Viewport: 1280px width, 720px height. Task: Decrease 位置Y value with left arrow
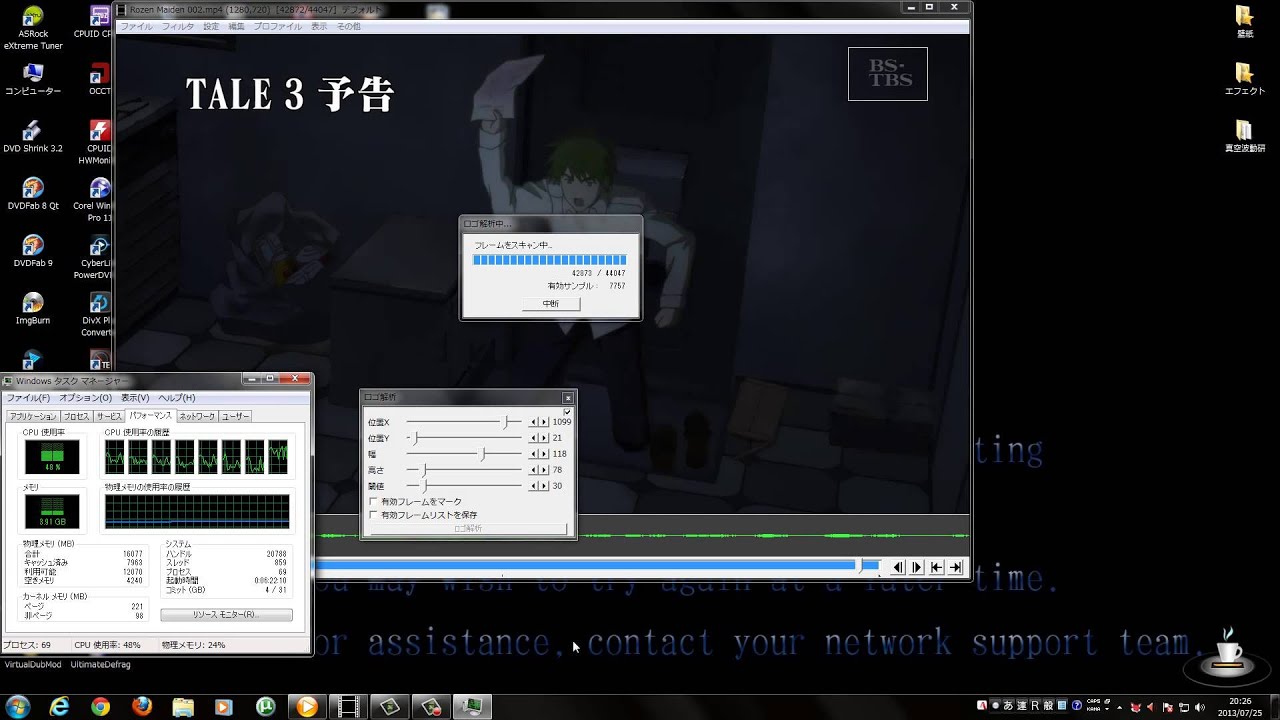(x=533, y=438)
